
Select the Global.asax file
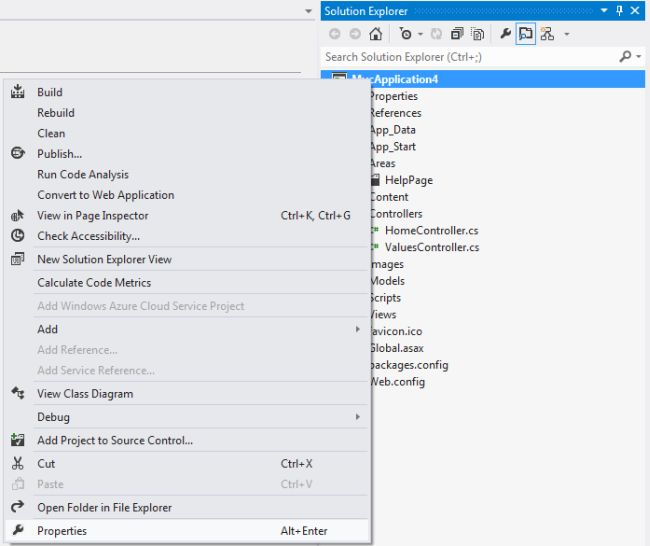tap(397, 348)
